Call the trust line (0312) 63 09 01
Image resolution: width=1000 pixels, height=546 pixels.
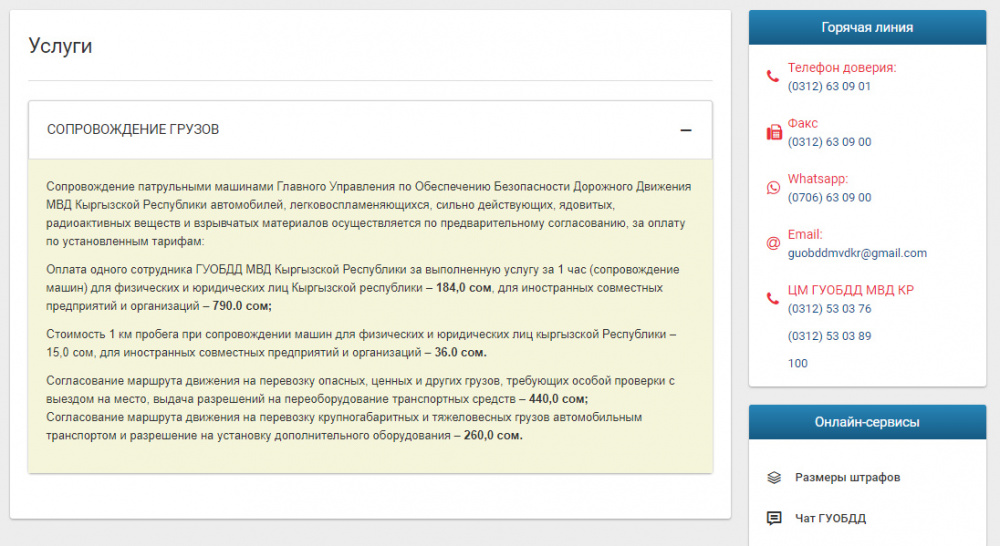click(829, 86)
